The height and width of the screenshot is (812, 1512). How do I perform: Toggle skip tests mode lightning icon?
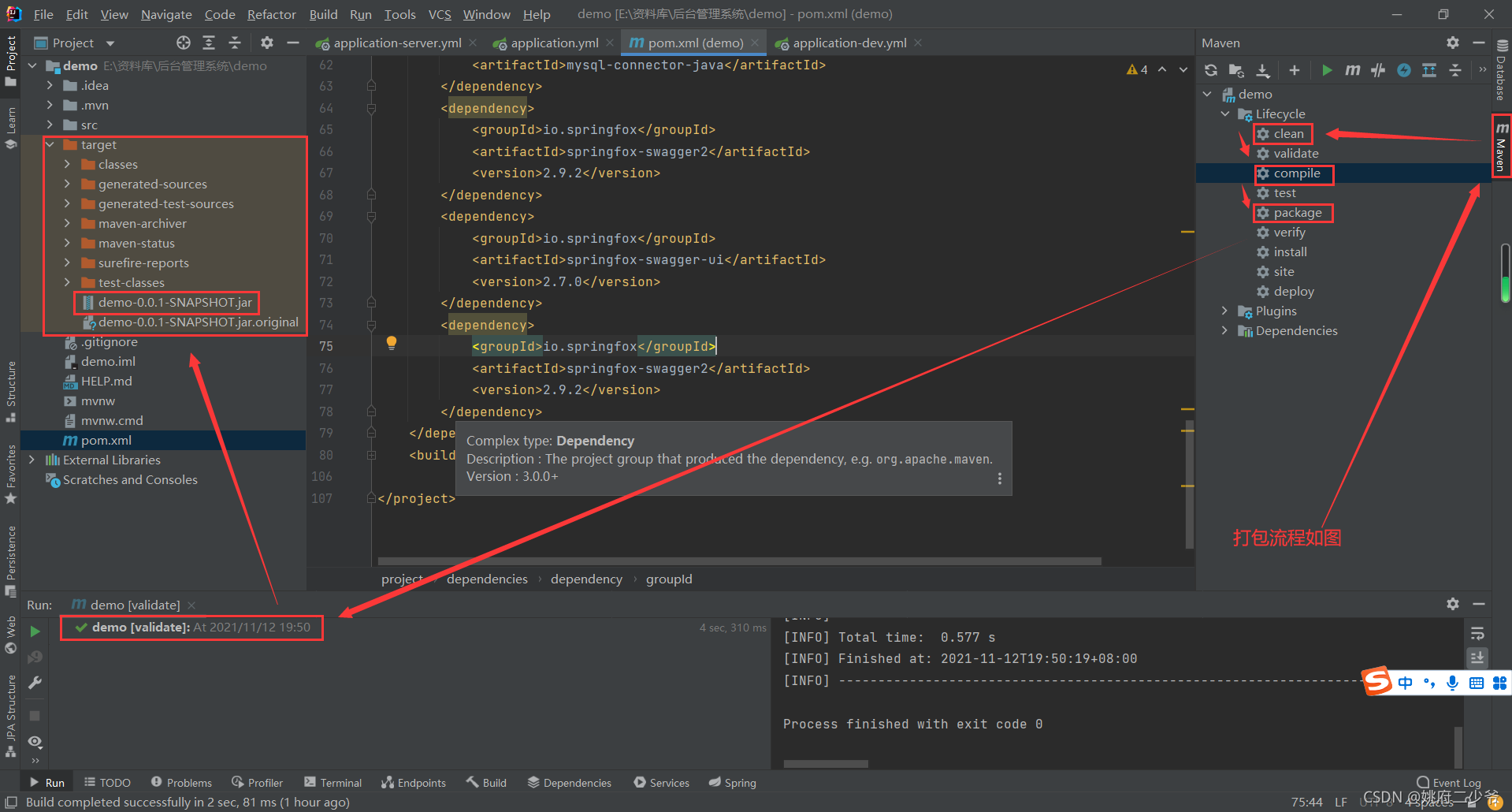coord(1404,70)
